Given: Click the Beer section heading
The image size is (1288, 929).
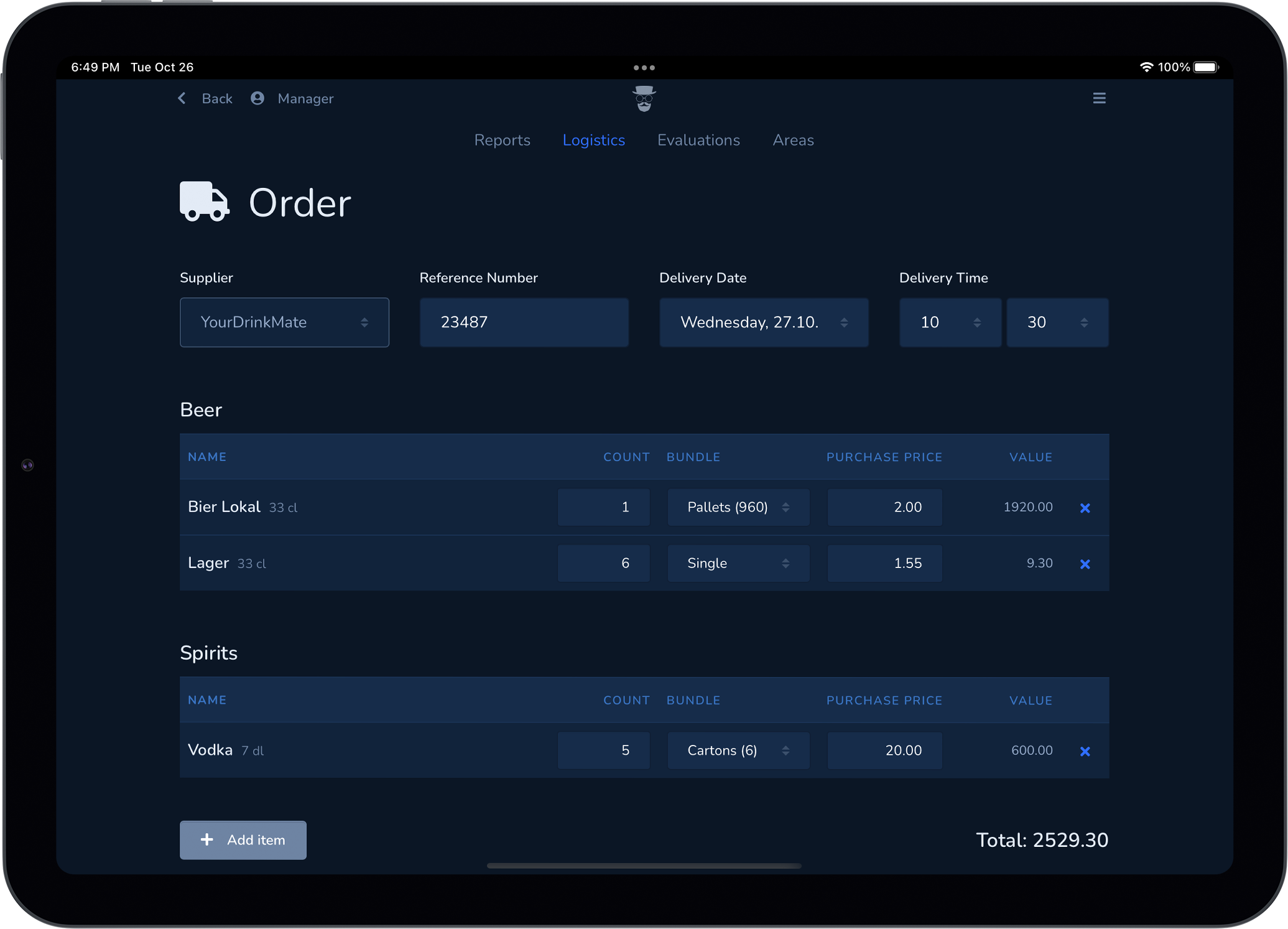Looking at the screenshot, I should (201, 410).
